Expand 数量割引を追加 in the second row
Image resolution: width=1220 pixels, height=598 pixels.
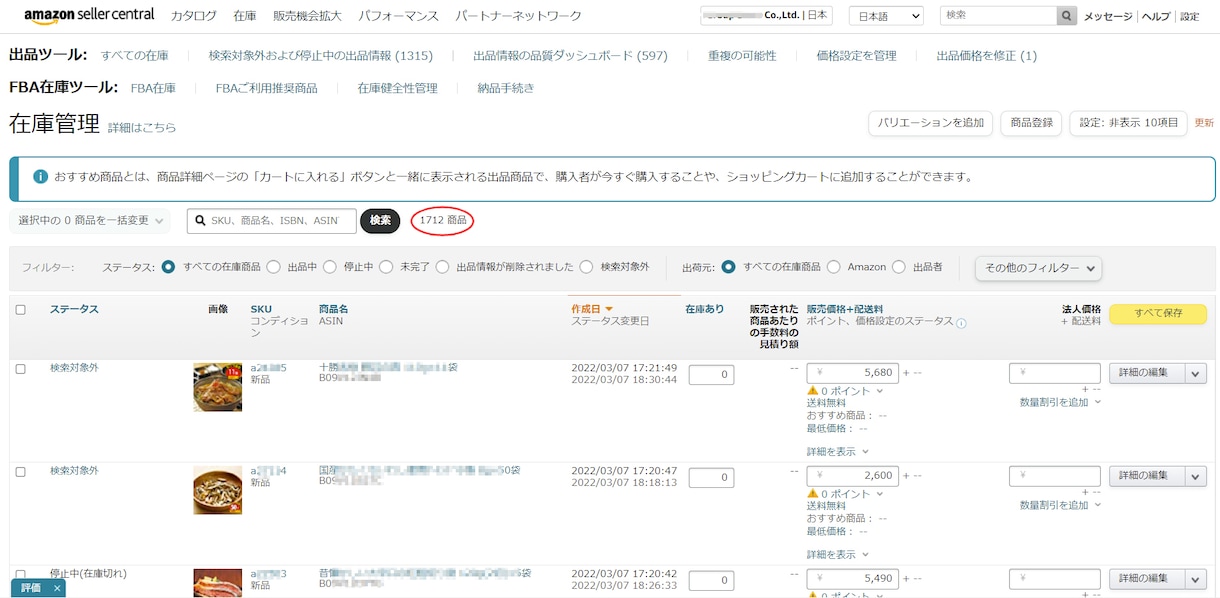point(1060,505)
